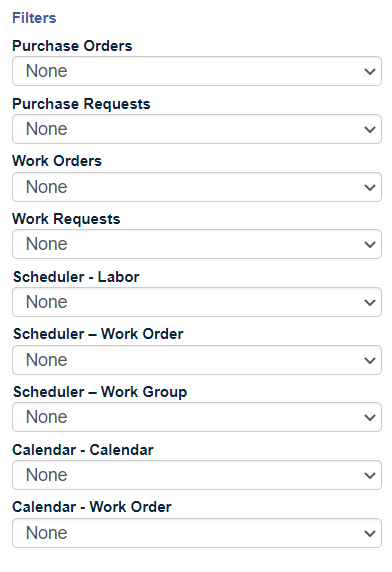Expand the Work Orders filter dropdown
Image resolution: width=392 pixels, height=572 pixels.
[197, 187]
